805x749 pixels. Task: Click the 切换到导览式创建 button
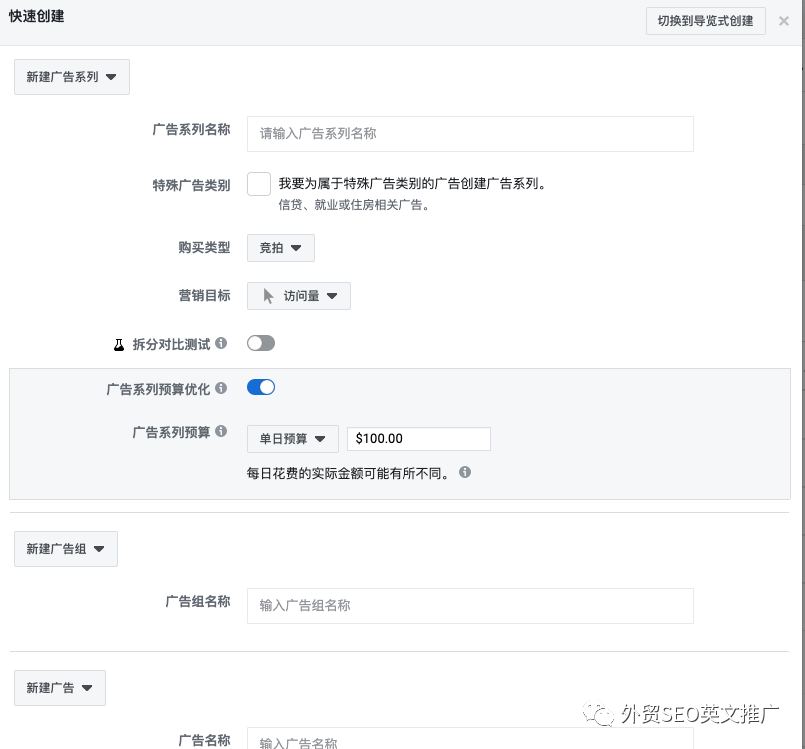tap(705, 21)
